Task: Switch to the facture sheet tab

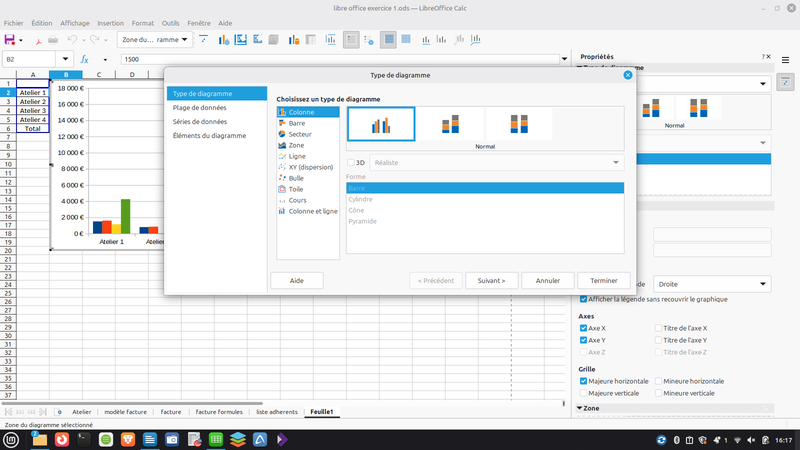Action: (171, 412)
